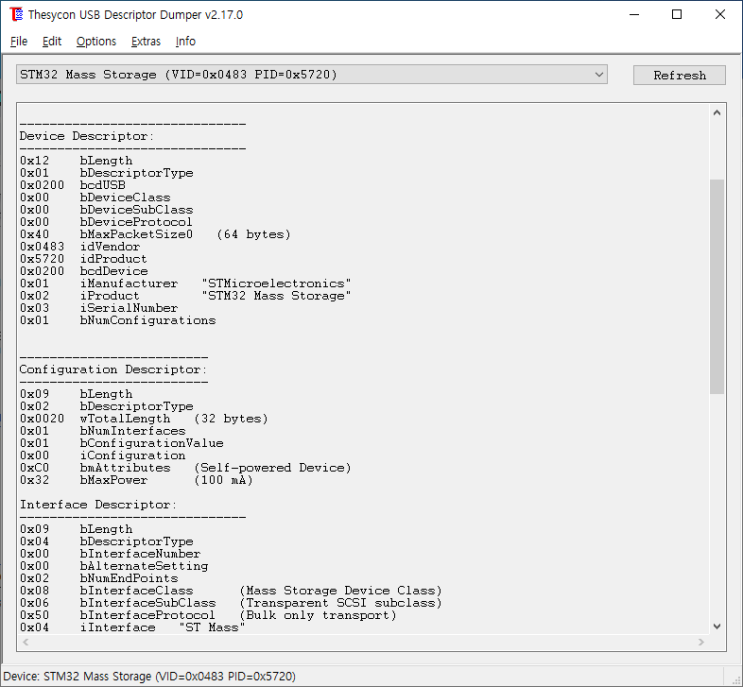Viewport: 743px width, 687px height.
Task: Click the horizontal scrollbar right arrow
Action: (x=701, y=642)
